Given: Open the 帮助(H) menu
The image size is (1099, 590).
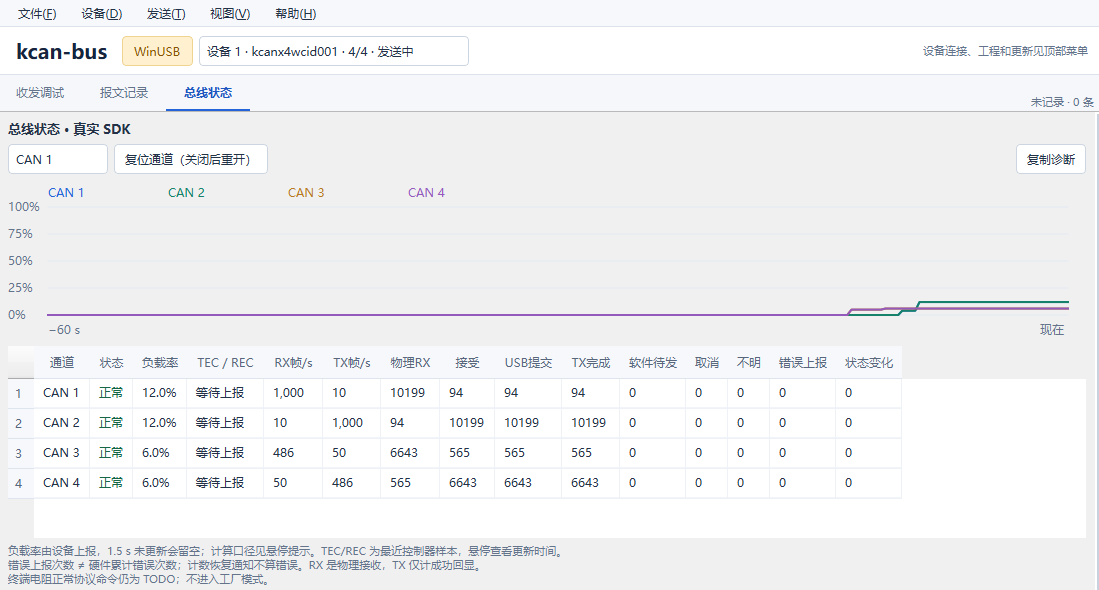Looking at the screenshot, I should point(296,13).
